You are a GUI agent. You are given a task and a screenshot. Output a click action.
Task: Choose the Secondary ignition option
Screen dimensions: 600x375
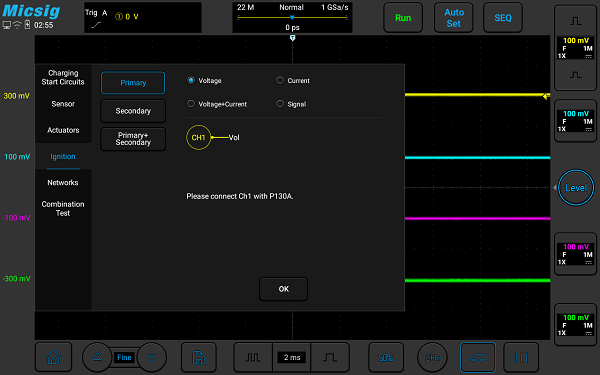133,111
